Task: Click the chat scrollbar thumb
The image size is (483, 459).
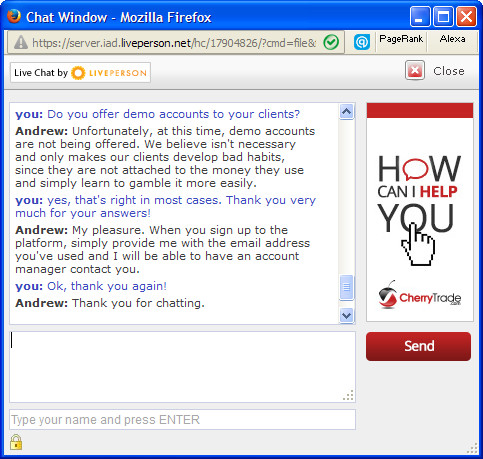Action: 347,287
